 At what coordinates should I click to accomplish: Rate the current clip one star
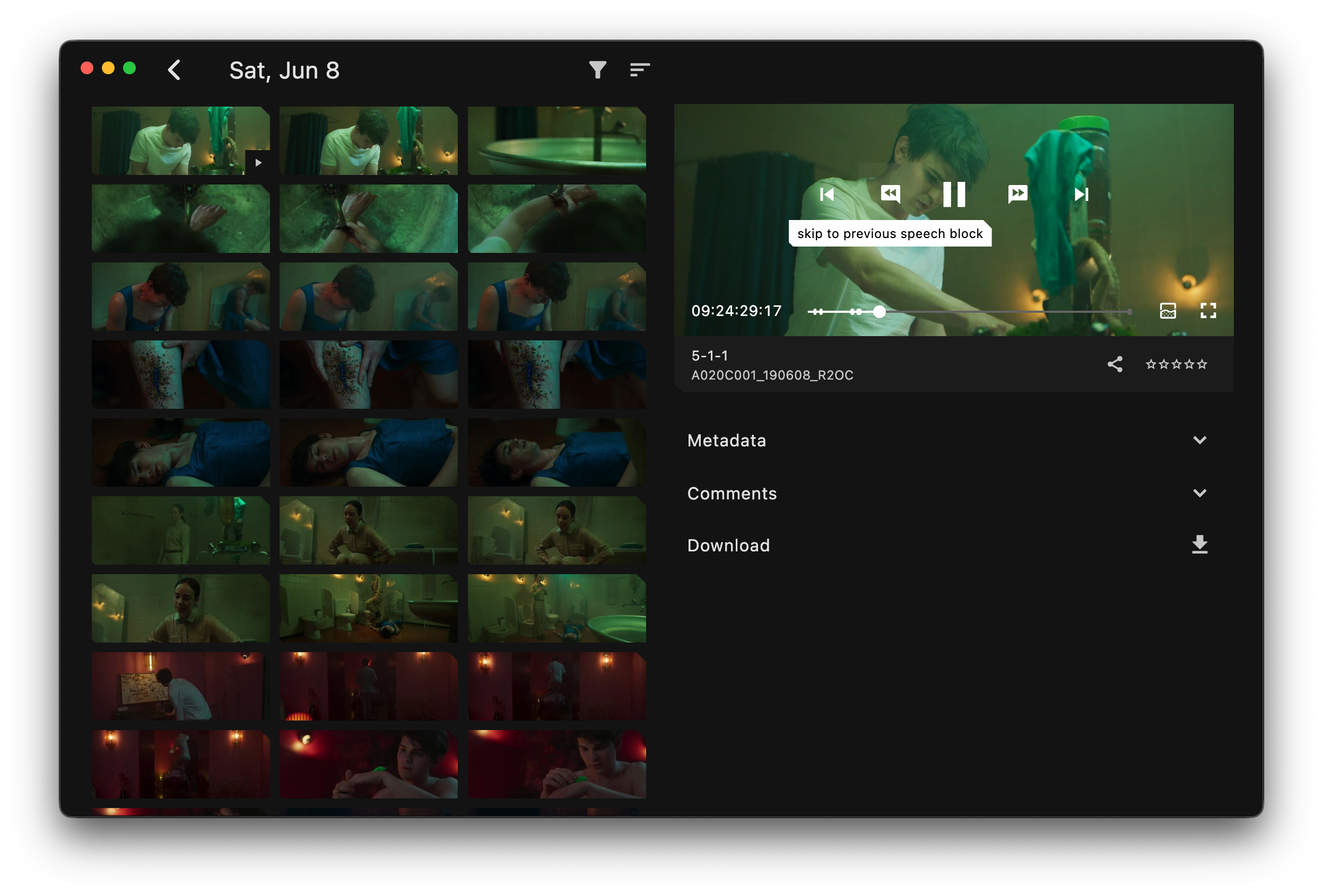click(1152, 365)
